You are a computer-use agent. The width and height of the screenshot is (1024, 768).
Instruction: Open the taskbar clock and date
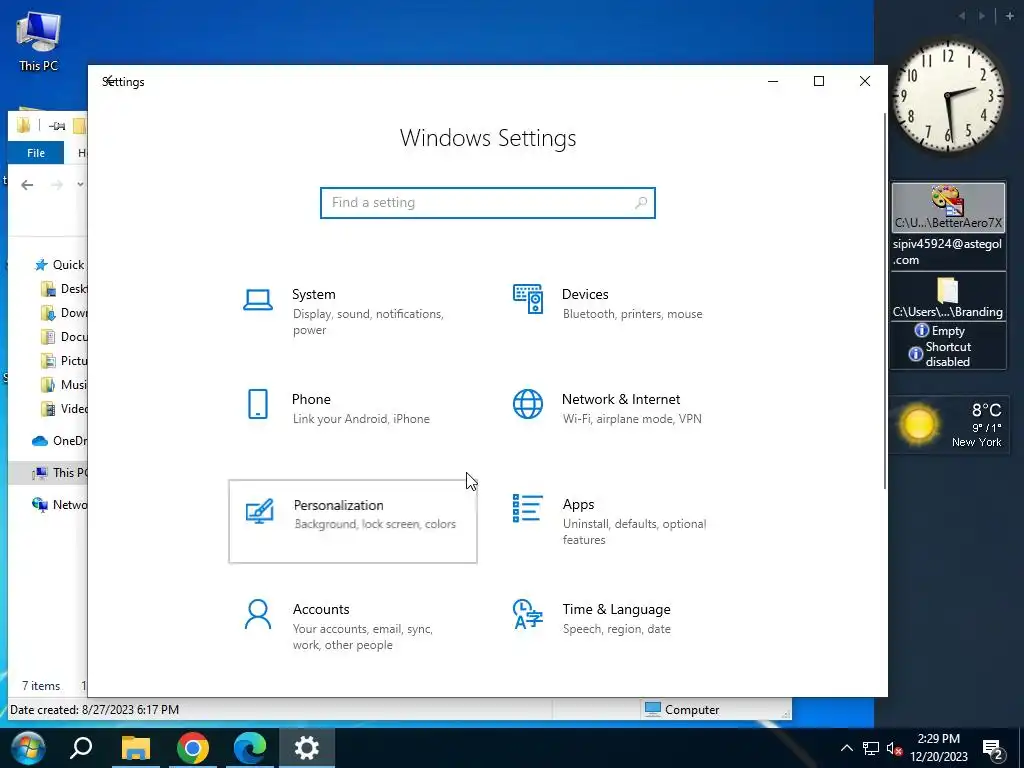point(939,748)
